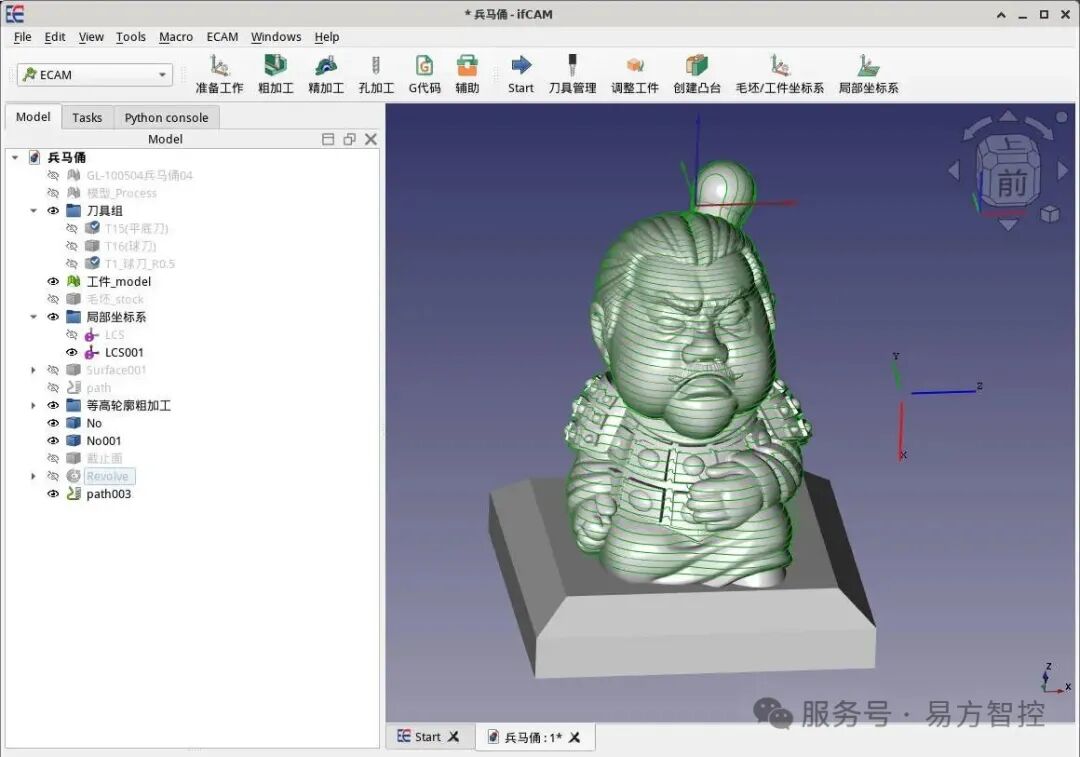Rotate view with cube's left arrow
The height and width of the screenshot is (757, 1080).
[x=954, y=169]
